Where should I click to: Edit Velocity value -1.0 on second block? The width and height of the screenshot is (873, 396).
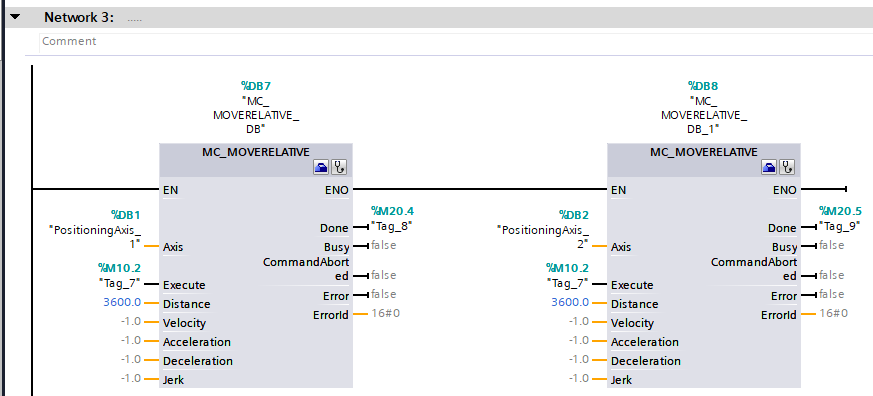tap(579, 321)
